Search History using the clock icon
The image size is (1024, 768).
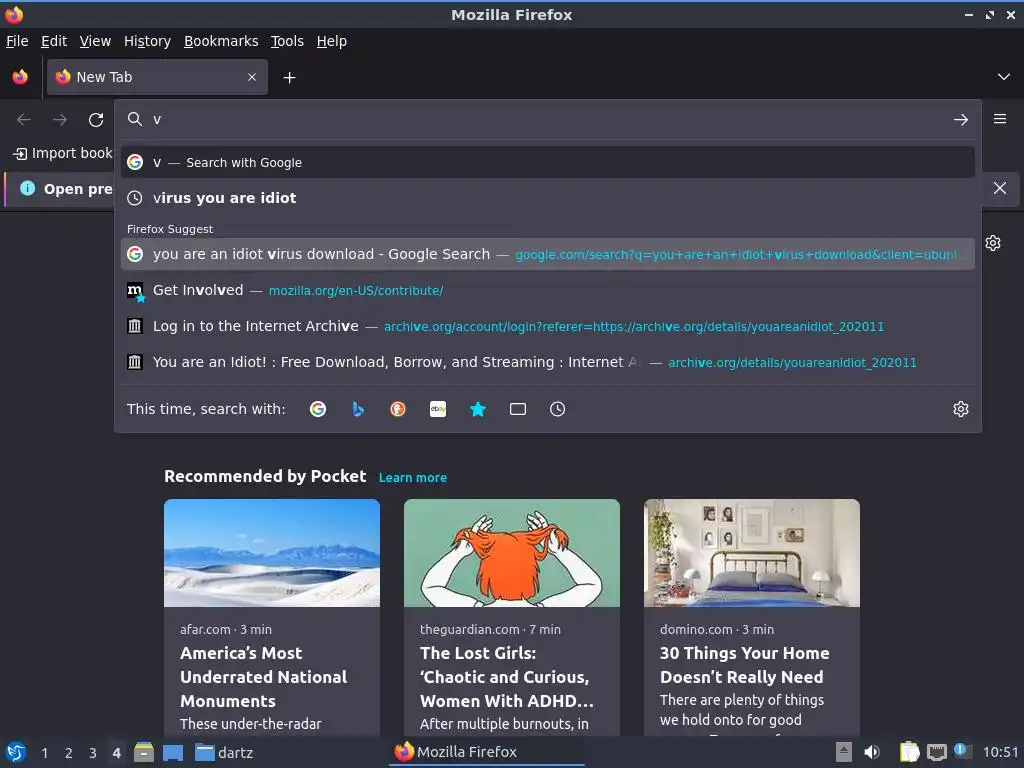pyautogui.click(x=558, y=409)
